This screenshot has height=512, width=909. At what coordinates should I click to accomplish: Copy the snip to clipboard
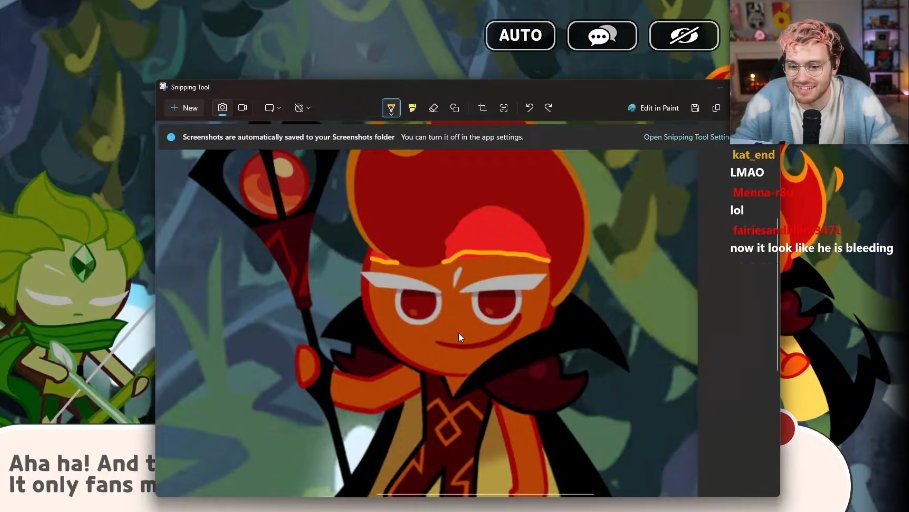click(717, 108)
